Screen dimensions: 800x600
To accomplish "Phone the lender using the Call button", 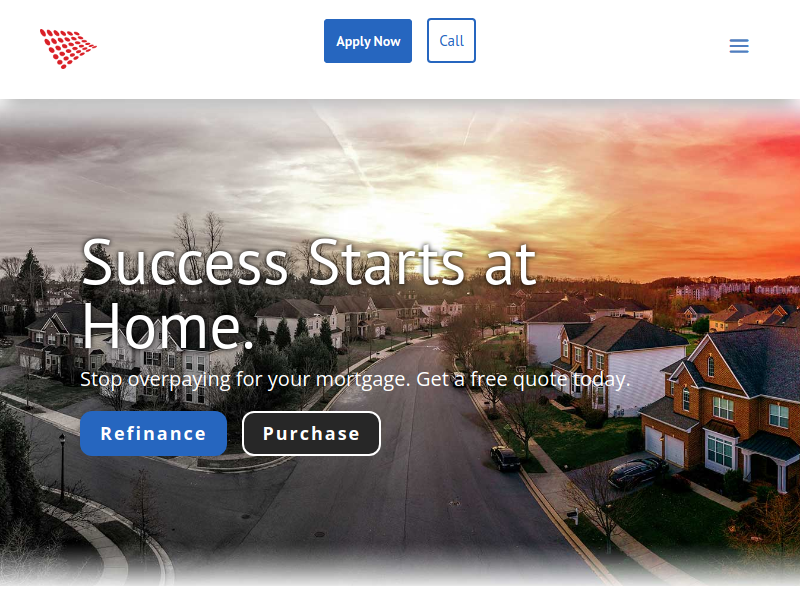I will pos(452,41).
